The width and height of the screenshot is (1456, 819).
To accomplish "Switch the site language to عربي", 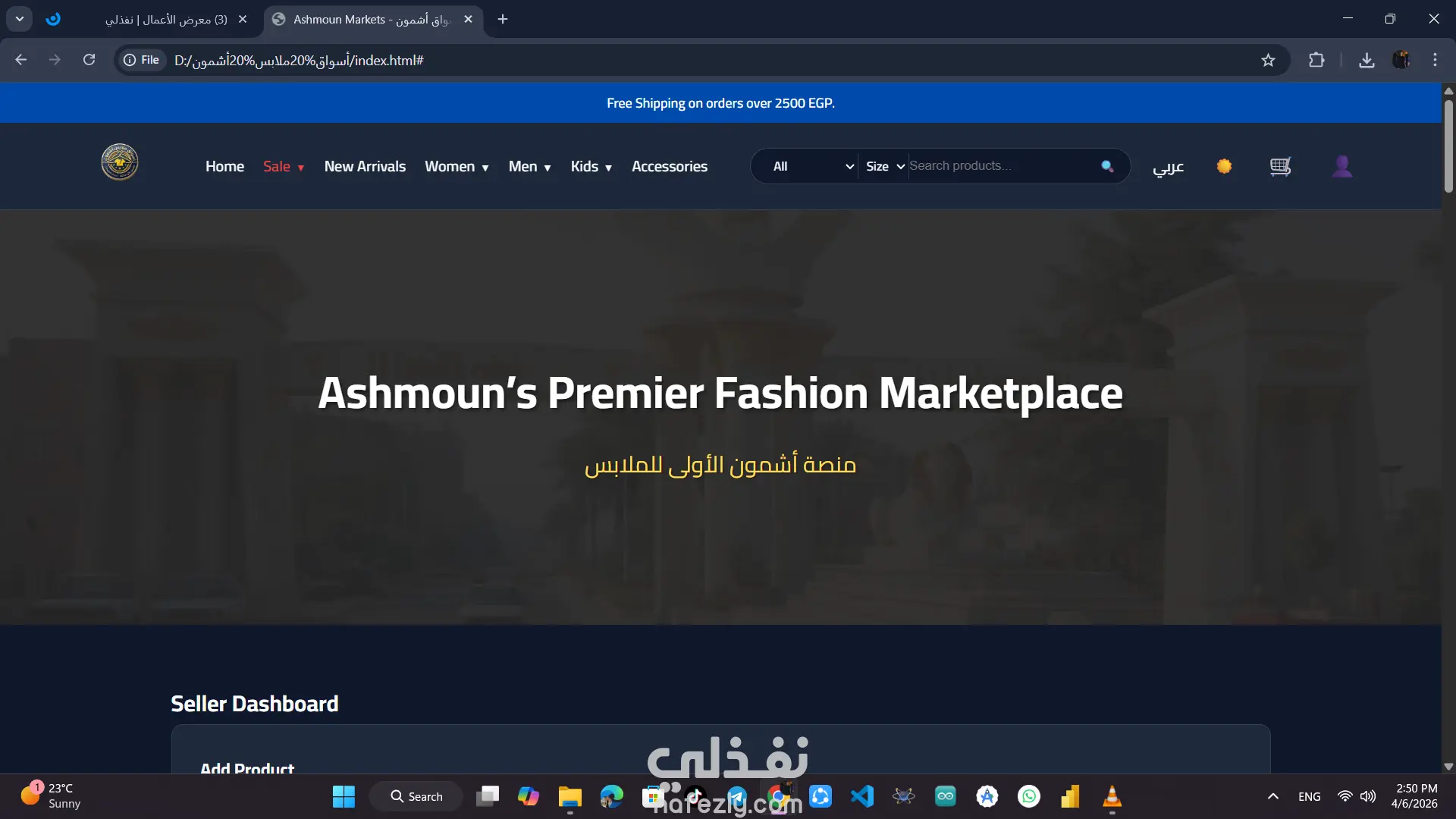I will click(x=1168, y=166).
